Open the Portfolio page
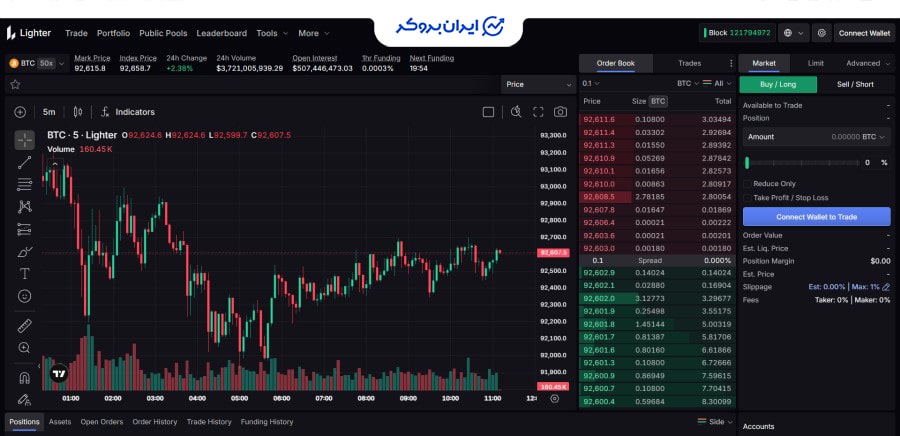 [x=113, y=33]
